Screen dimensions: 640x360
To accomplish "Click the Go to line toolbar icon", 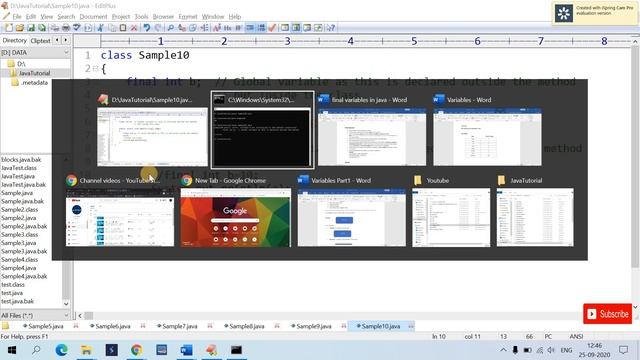I will pyautogui.click(x=204, y=28).
